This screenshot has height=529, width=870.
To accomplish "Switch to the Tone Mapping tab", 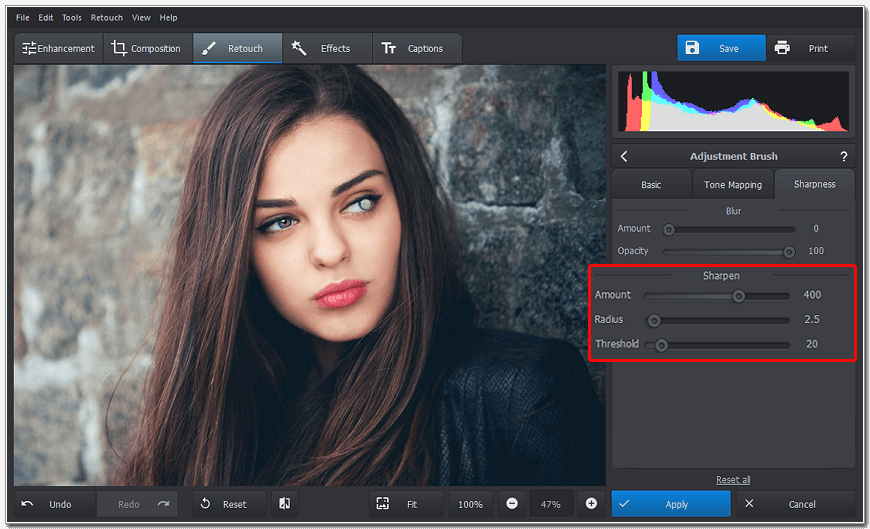I will 733,184.
